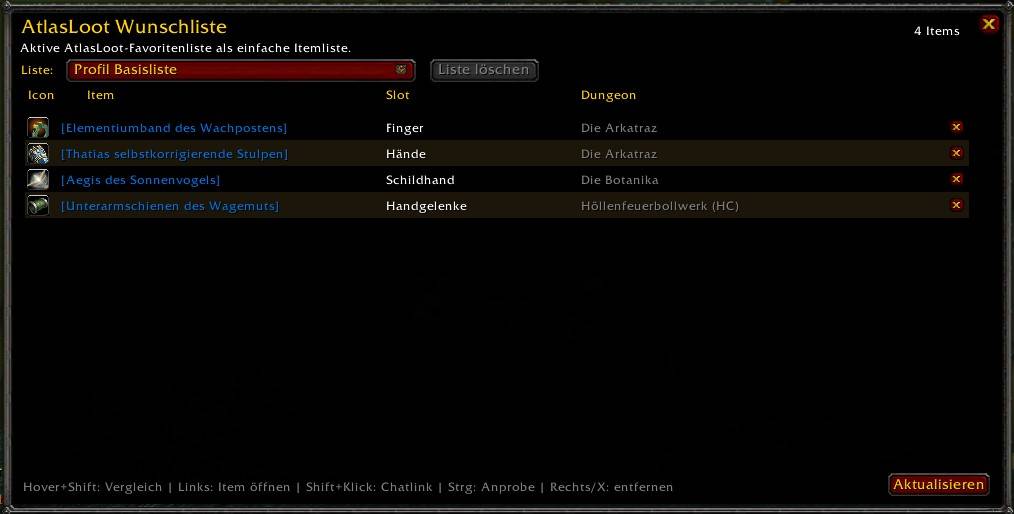This screenshot has height=514, width=1014.
Task: Remove Thatias selbstkorrigierende Stulpen via red X
Action: click(956, 153)
